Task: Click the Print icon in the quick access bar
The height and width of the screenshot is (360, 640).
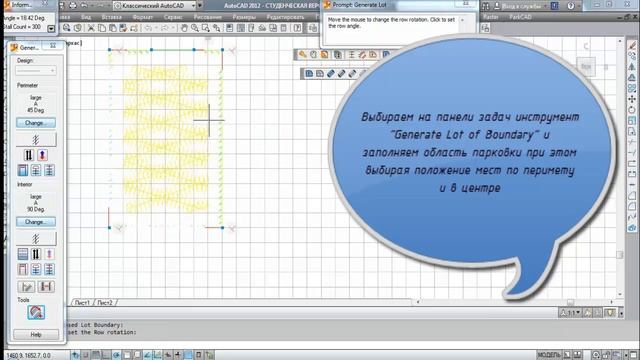Action: tap(73, 5)
